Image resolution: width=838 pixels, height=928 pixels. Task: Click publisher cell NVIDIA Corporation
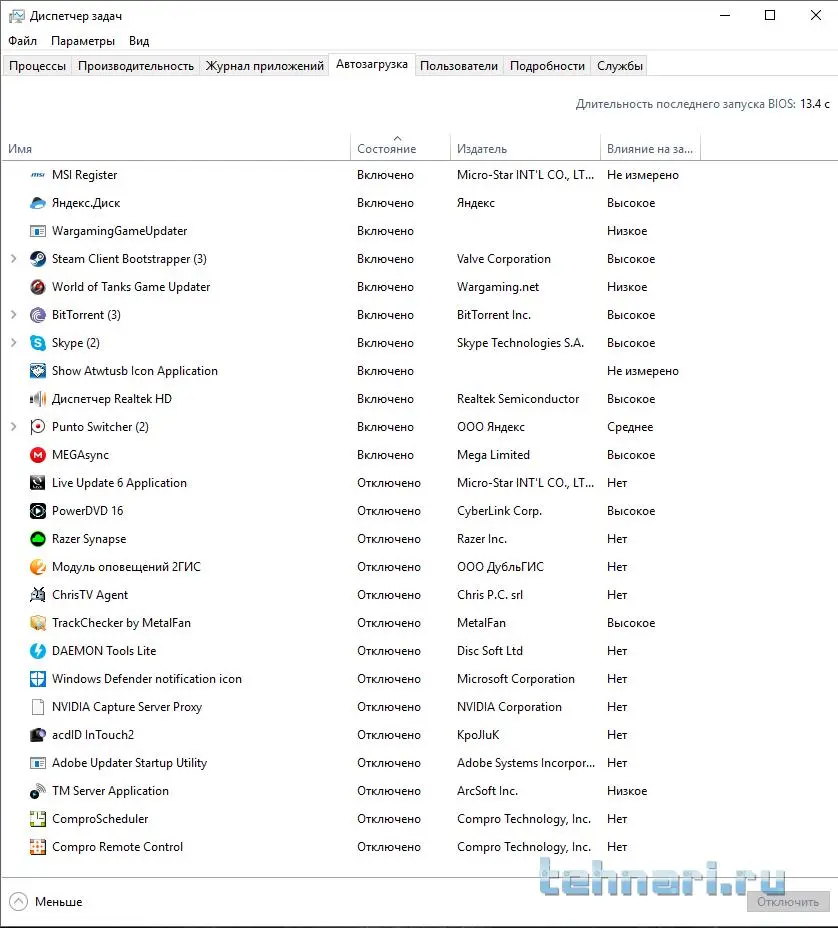(x=509, y=707)
